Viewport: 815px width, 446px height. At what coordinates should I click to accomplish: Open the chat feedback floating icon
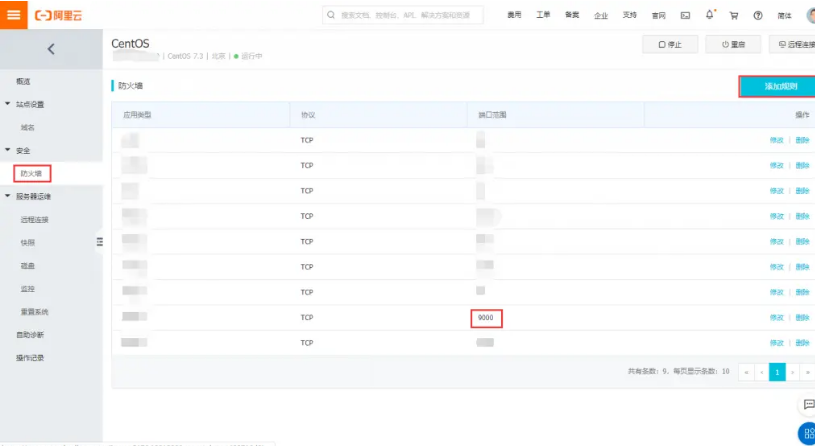click(x=808, y=405)
